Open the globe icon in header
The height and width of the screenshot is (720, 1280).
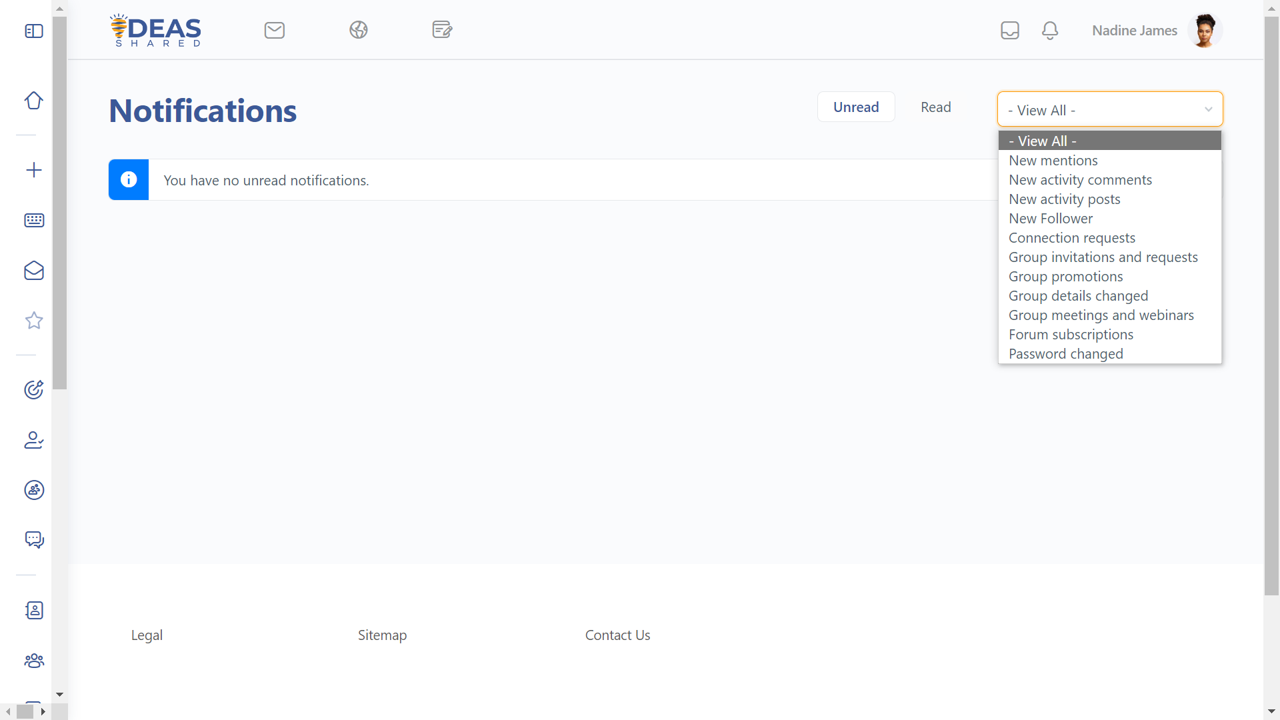tap(359, 30)
